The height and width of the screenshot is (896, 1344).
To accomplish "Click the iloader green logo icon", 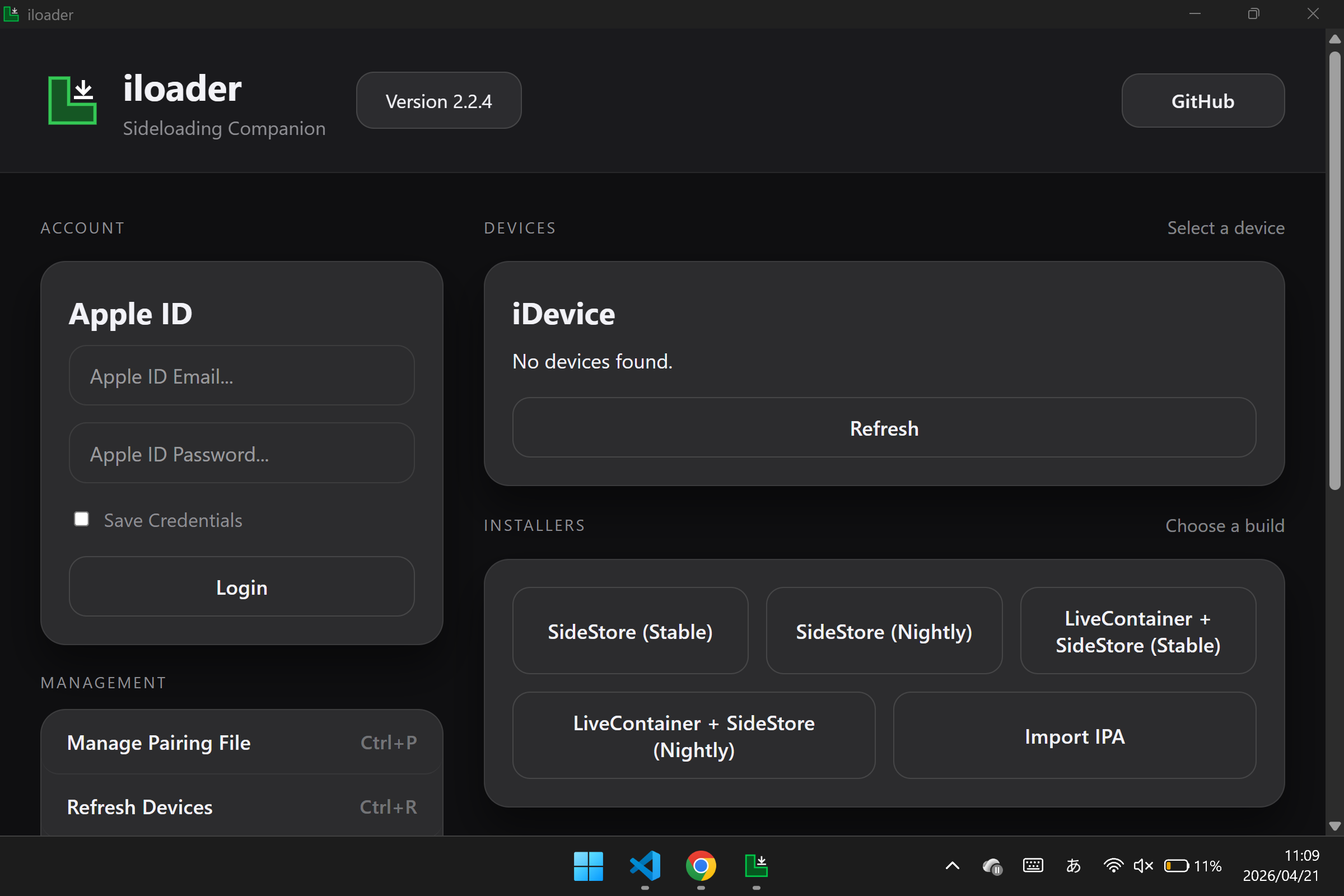I will point(73,100).
